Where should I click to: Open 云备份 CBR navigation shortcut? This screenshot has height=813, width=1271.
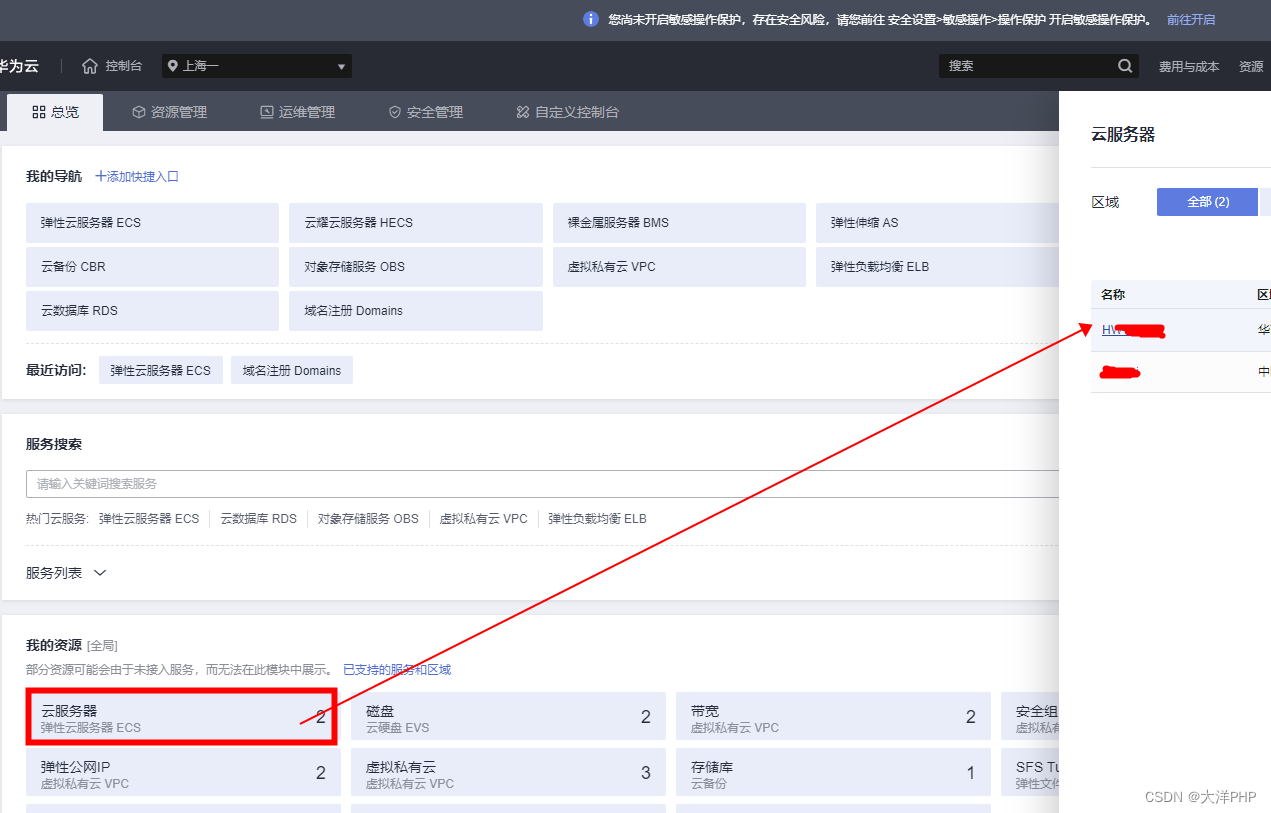click(x=152, y=267)
